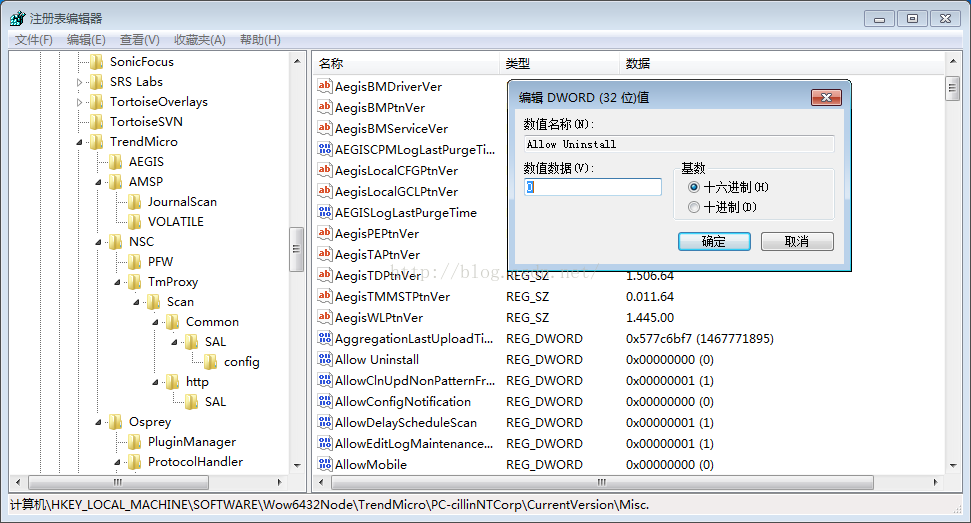The image size is (971, 523).
Task: Click the Allow Uninstall DWORD icon
Action: [x=324, y=359]
